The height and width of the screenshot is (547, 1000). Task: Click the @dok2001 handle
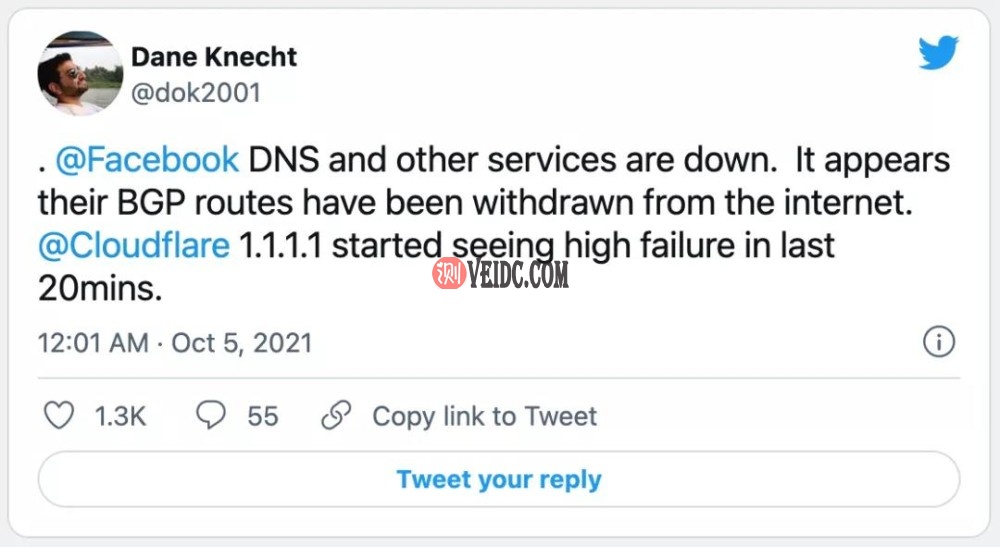tap(196, 92)
